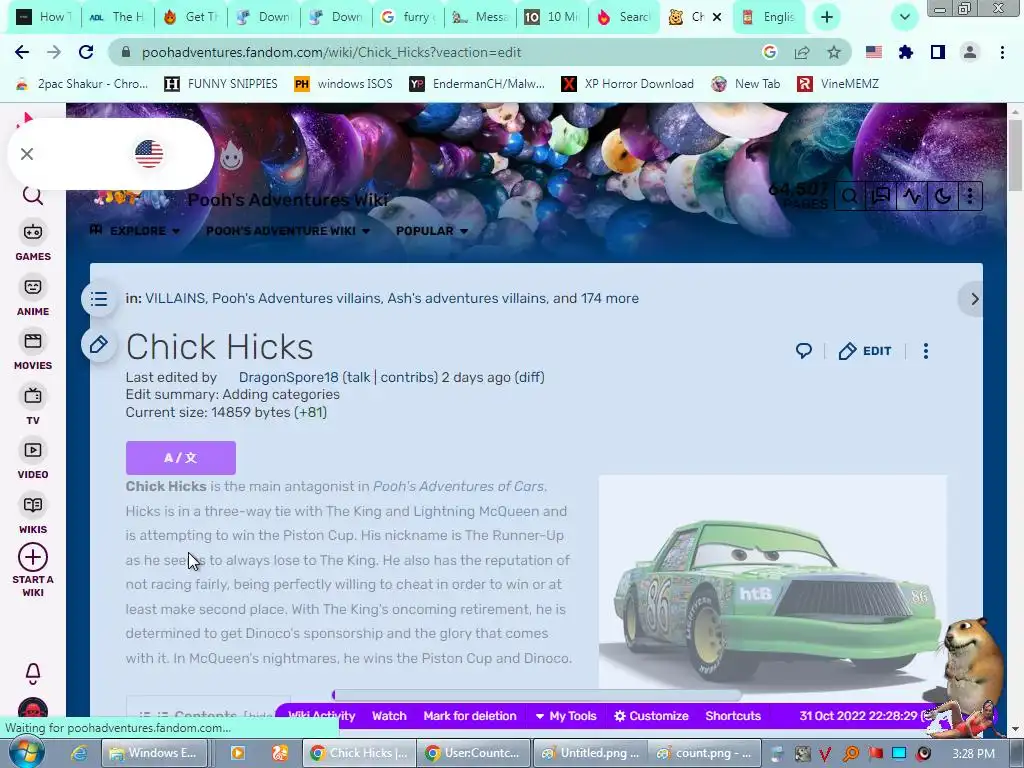Open the table of contents list icon
Viewport: 1024px width, 768px height.
coord(99,299)
